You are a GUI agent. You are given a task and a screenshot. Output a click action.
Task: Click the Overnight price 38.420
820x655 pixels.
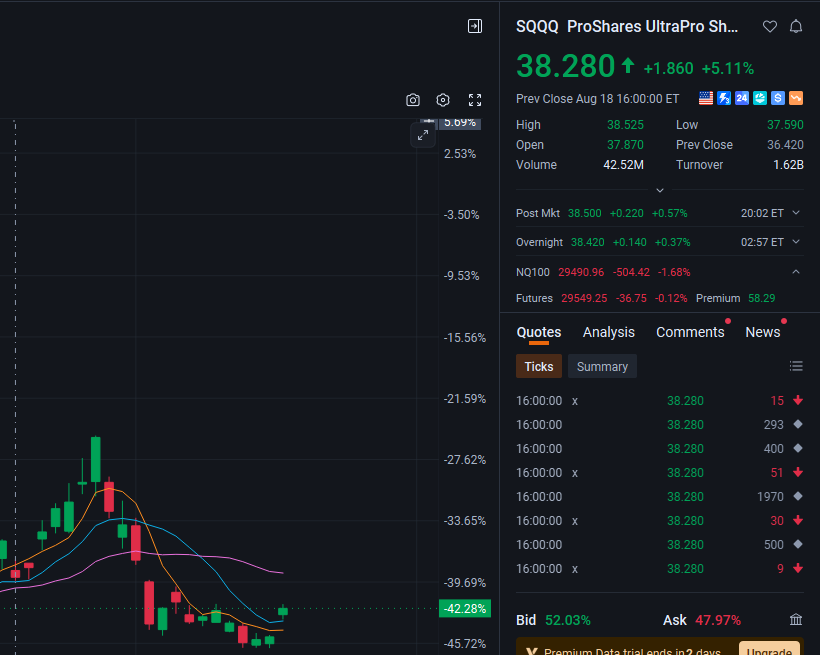click(587, 242)
